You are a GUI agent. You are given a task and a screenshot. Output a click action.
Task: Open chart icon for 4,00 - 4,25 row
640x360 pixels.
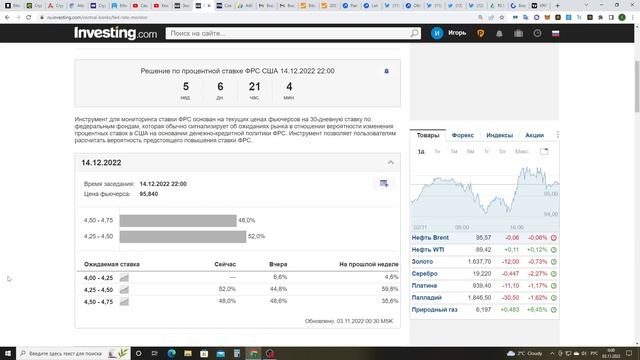(124, 278)
